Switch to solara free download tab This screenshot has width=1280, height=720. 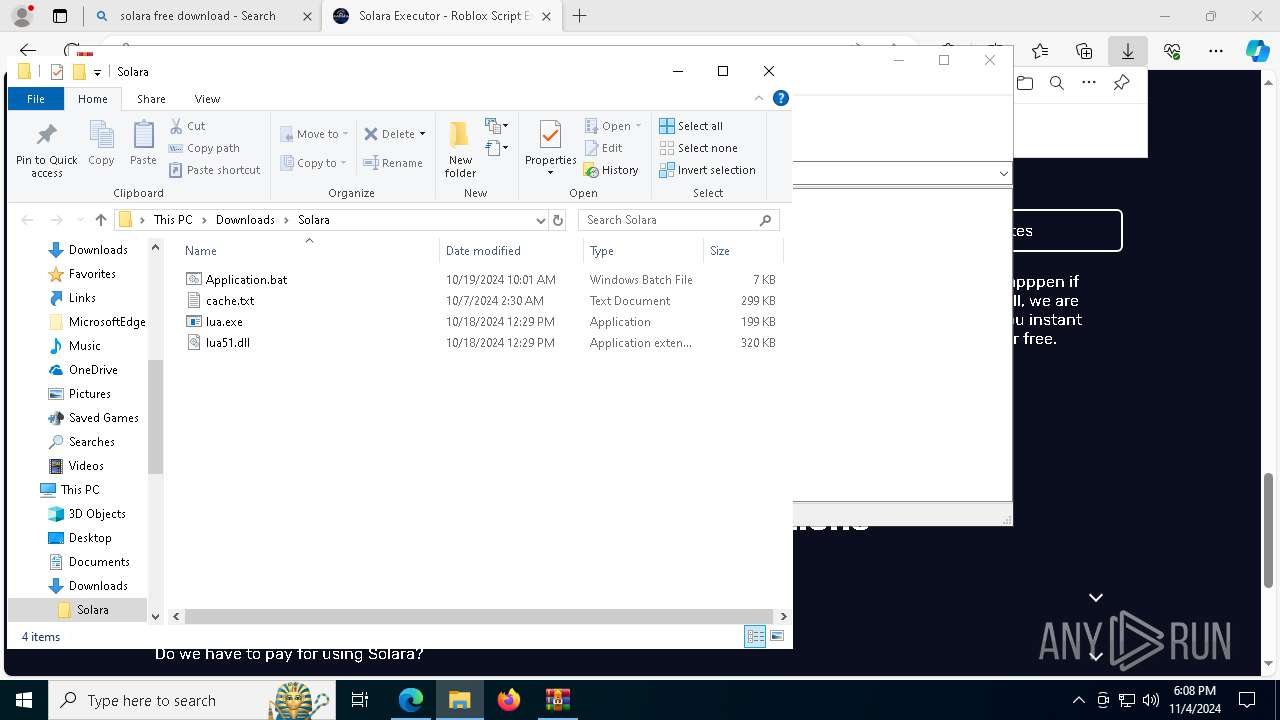(x=197, y=16)
